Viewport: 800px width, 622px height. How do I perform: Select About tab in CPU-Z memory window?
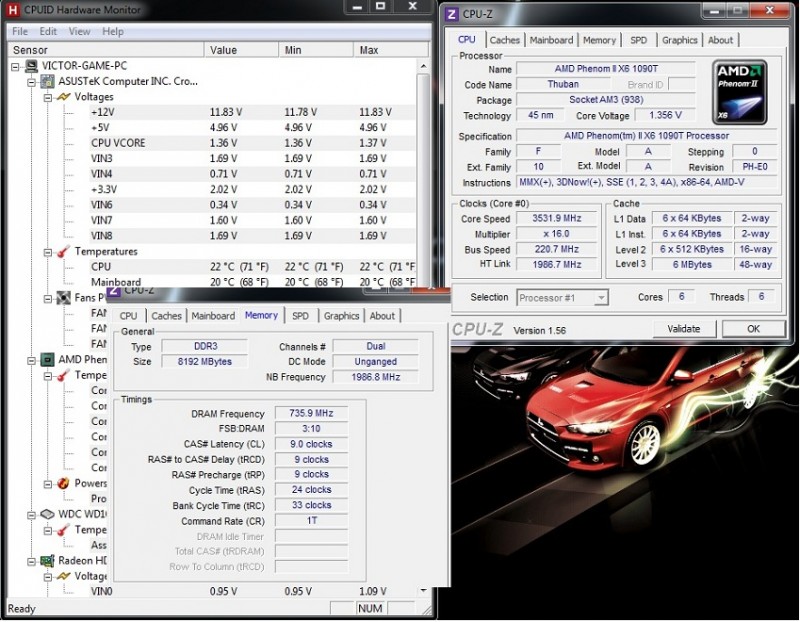[382, 316]
